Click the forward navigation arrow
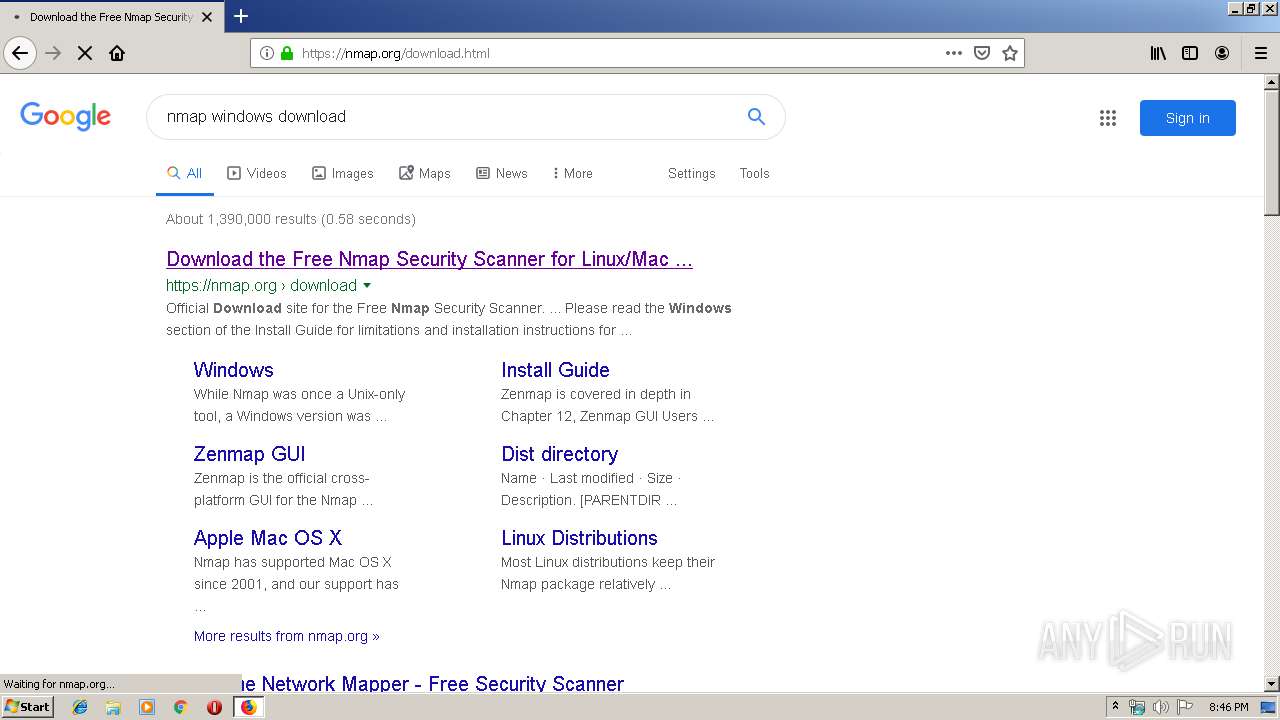 coord(53,53)
